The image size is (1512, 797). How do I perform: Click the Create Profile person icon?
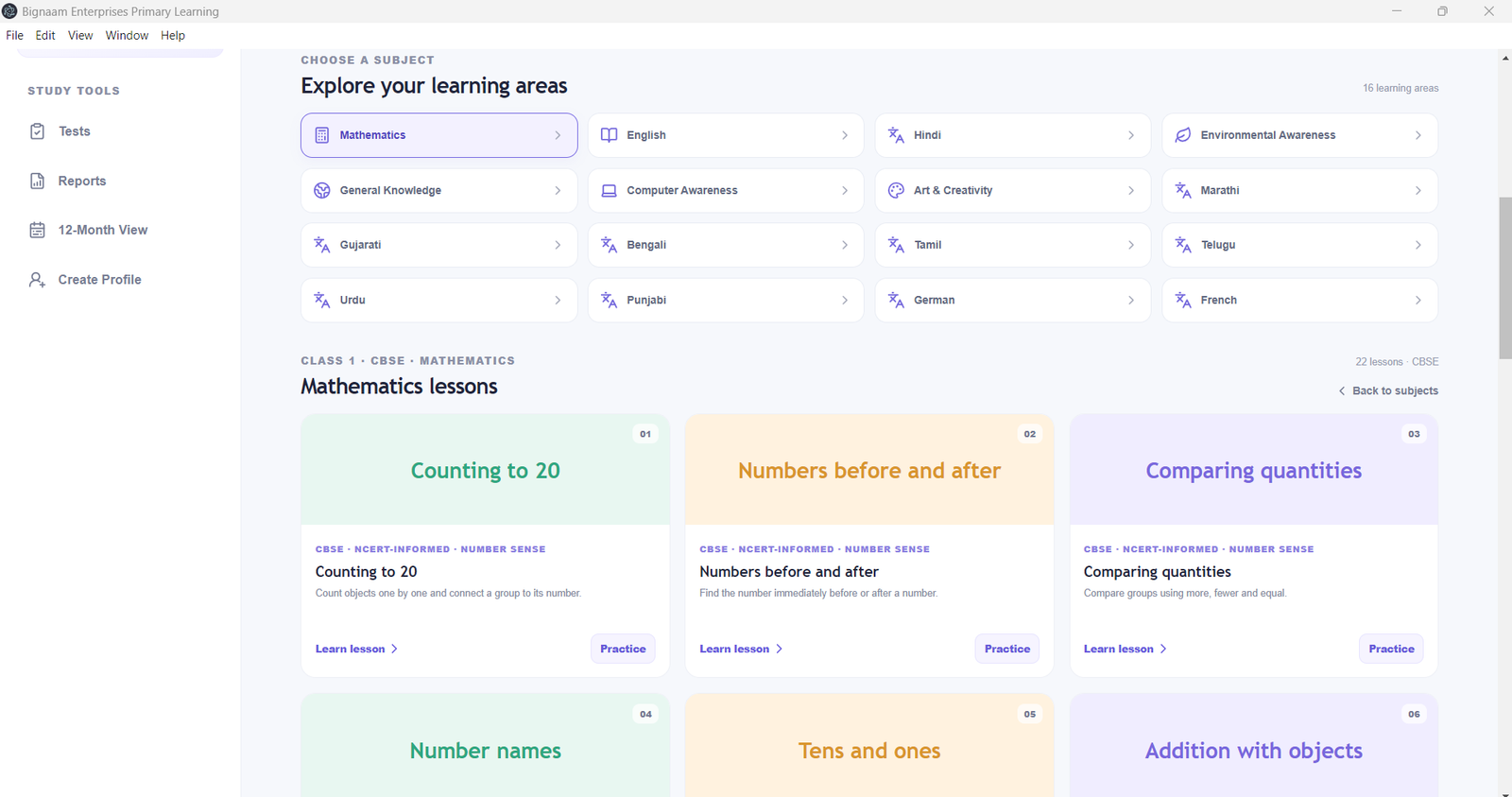37,280
